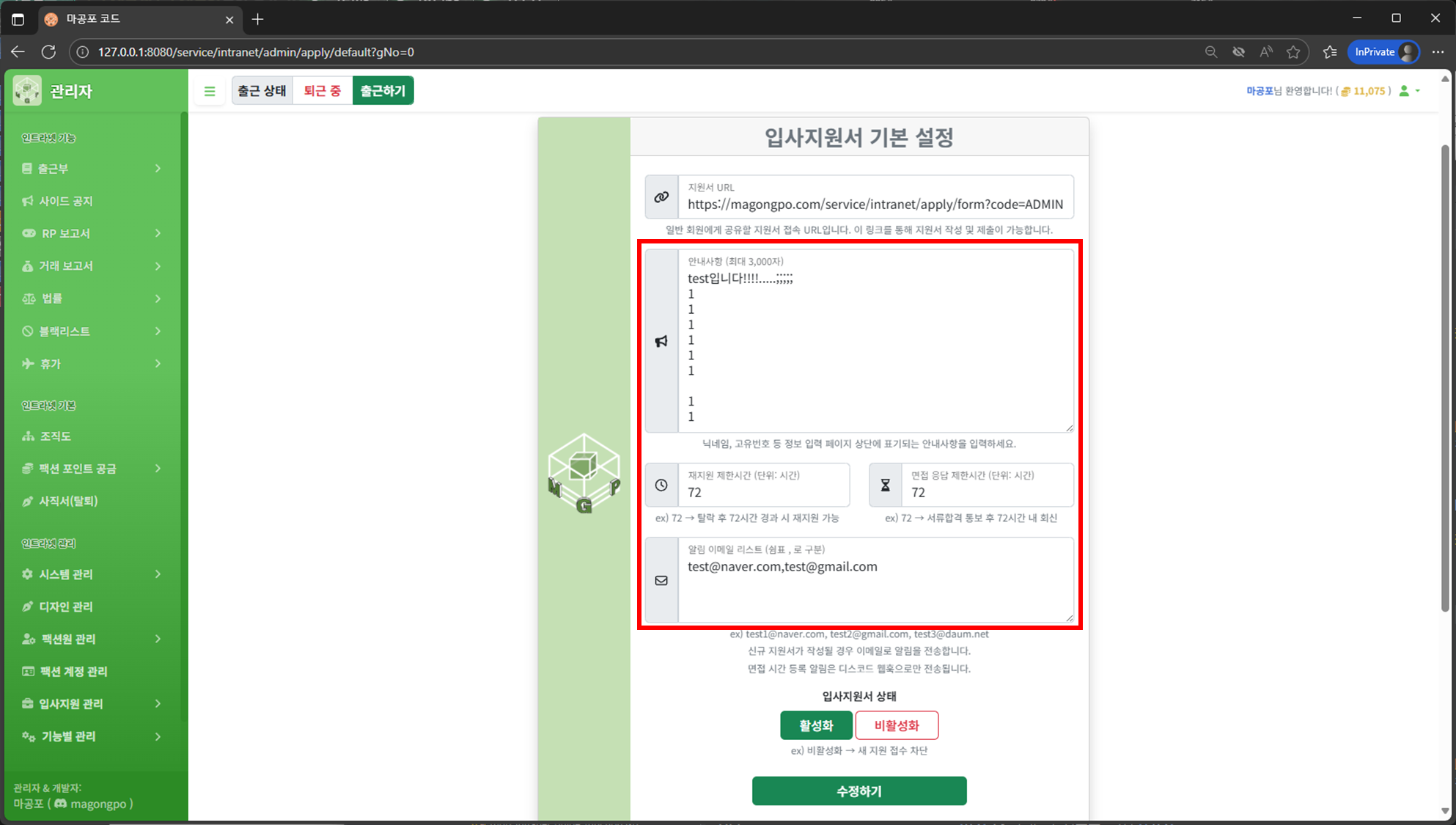This screenshot has width=1456, height=825.
Task: Open 사직서(탈퇴) menu item
Action: click(92, 501)
